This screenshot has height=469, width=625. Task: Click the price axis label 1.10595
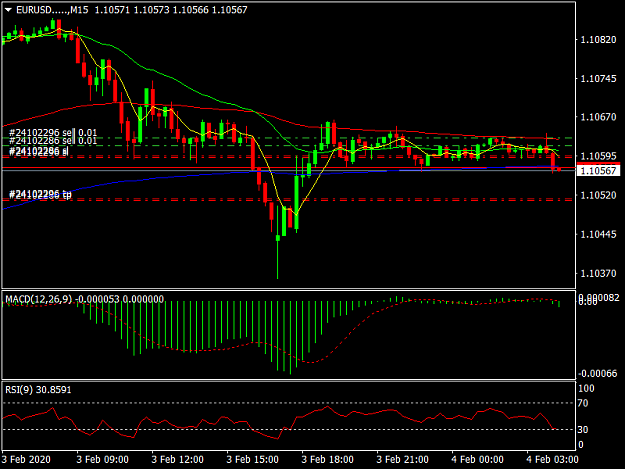point(598,156)
